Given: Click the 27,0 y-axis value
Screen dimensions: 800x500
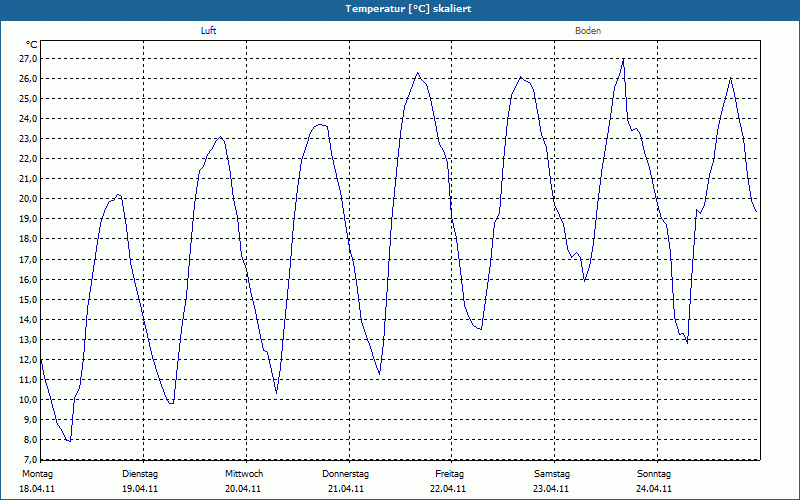Looking at the screenshot, I should (29, 59).
